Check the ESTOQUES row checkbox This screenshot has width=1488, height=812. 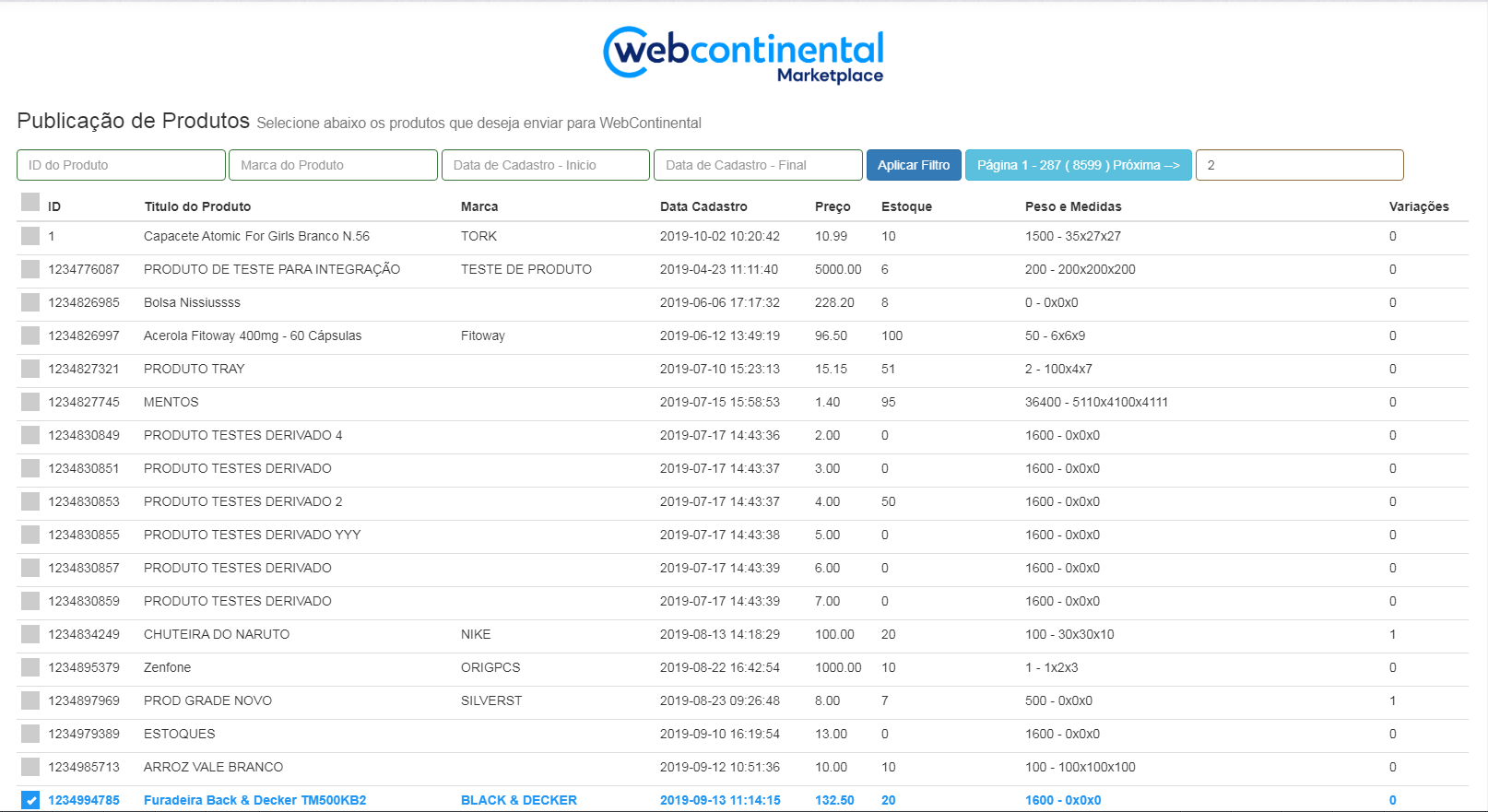coord(30,734)
